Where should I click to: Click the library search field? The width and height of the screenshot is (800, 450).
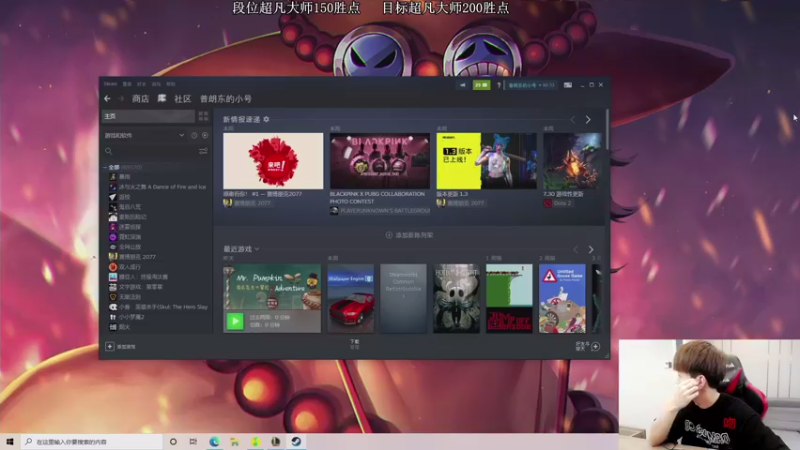(151, 151)
